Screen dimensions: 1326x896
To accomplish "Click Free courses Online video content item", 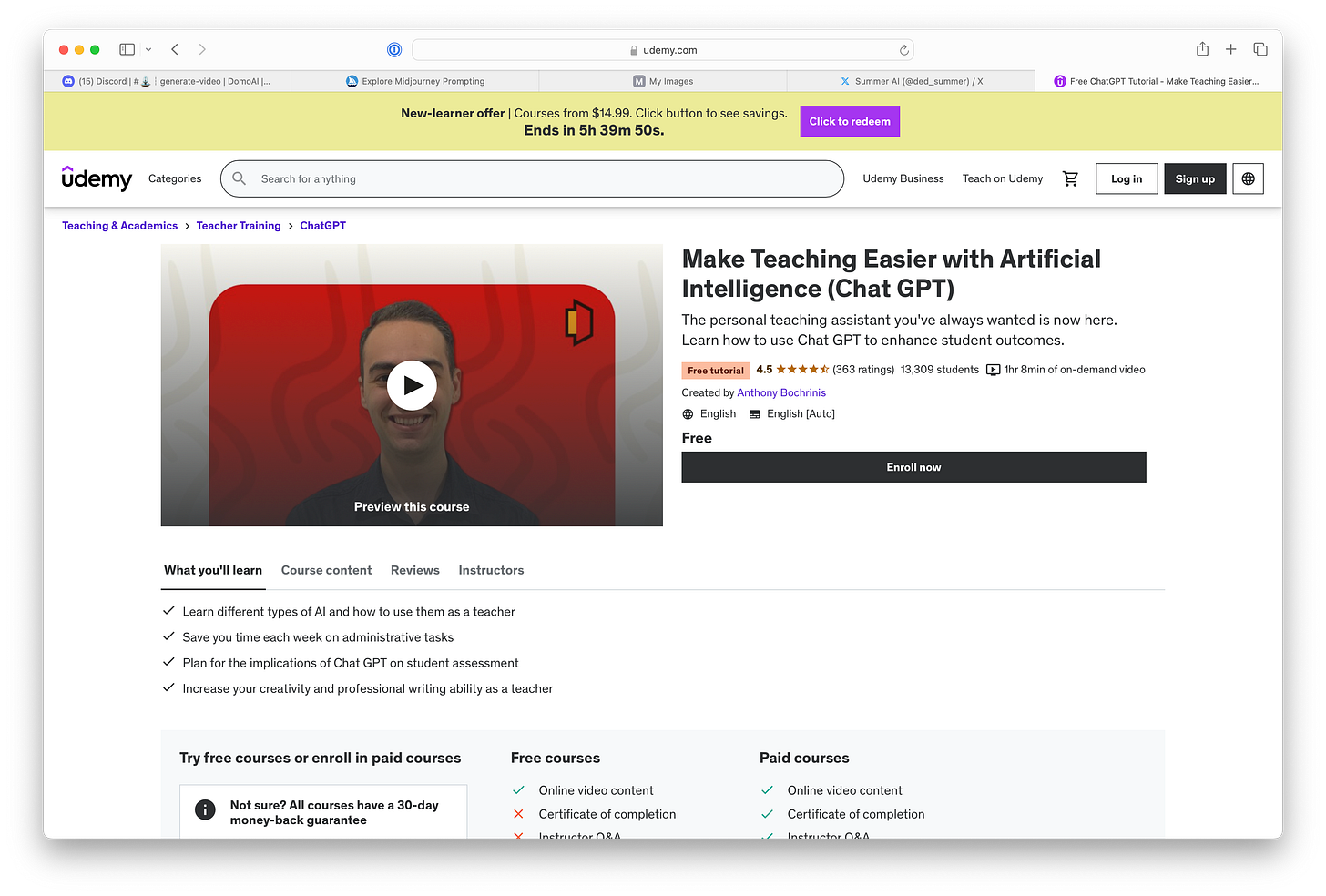I will [x=596, y=790].
